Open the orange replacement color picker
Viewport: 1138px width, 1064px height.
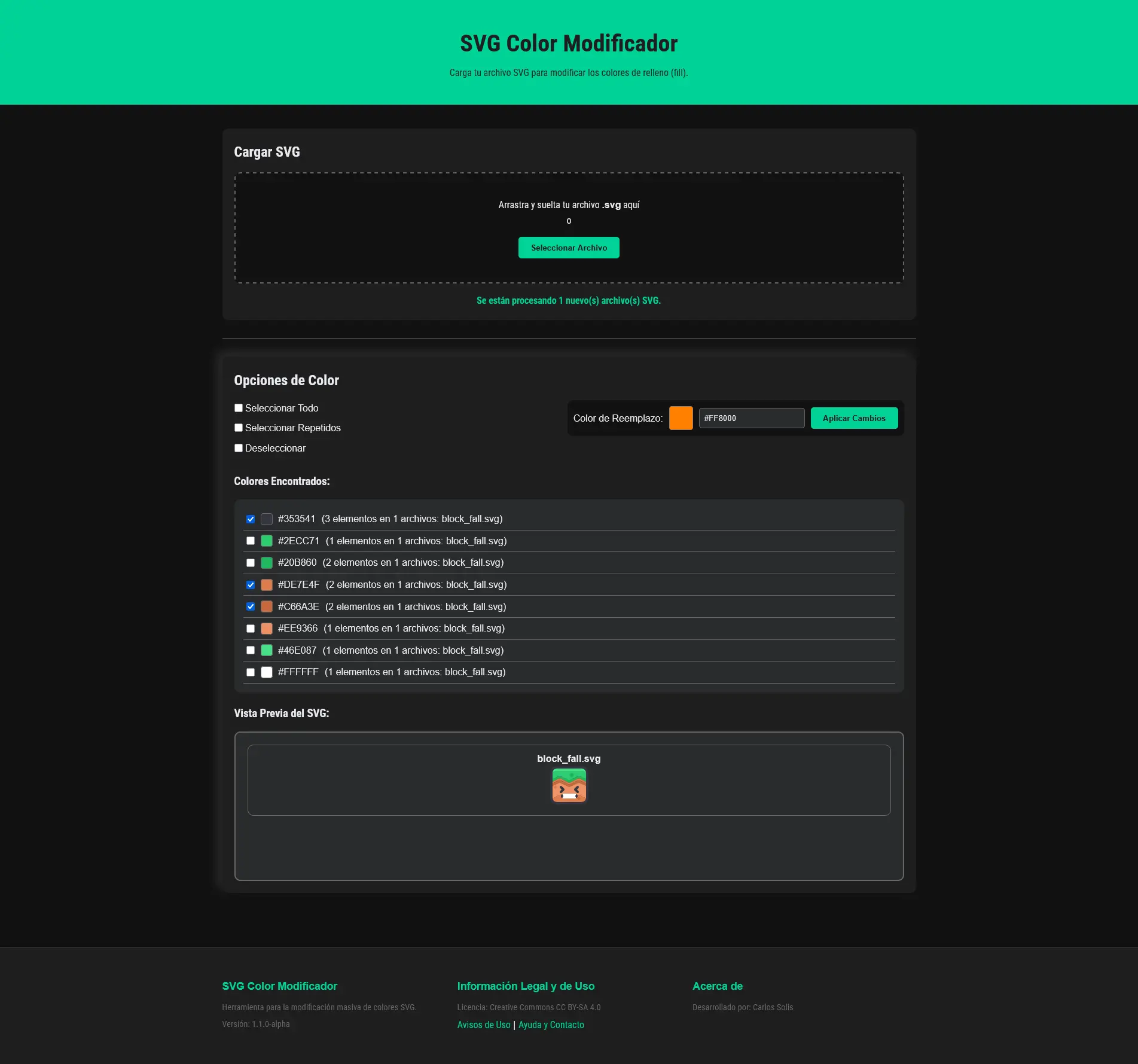click(x=681, y=418)
